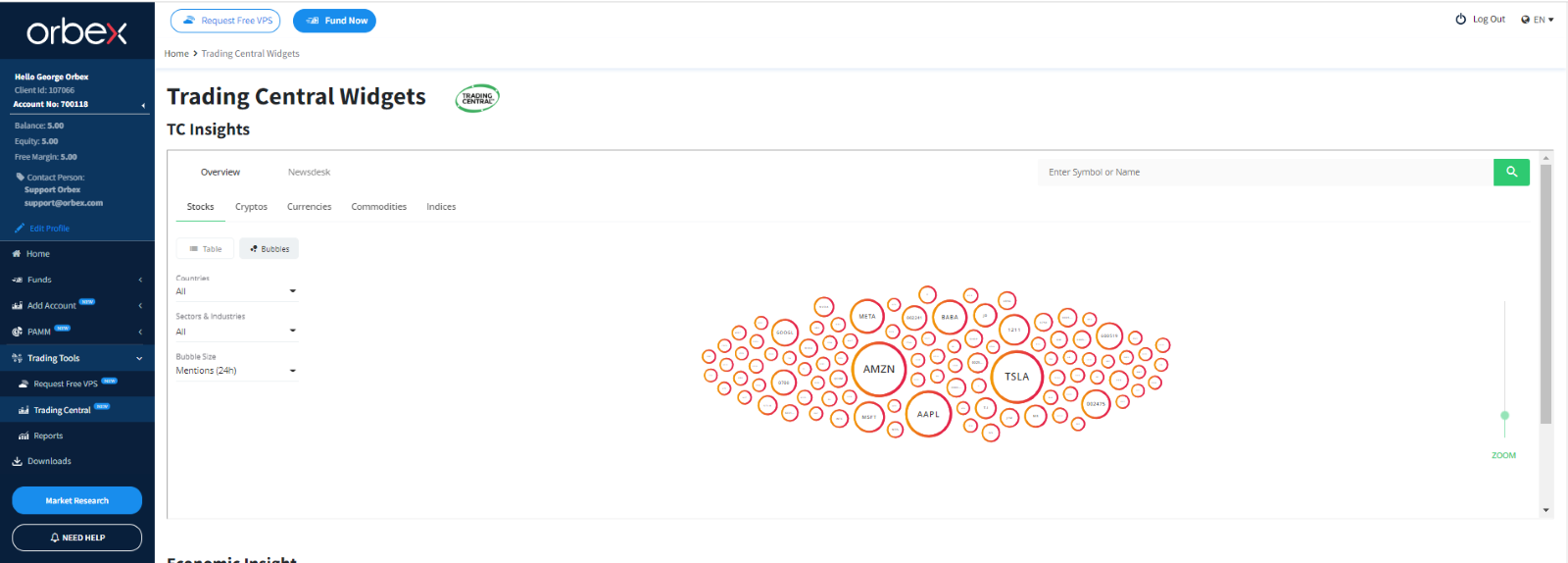Click the green search magnifier icon
This screenshot has height=563, width=1568.
(1511, 172)
